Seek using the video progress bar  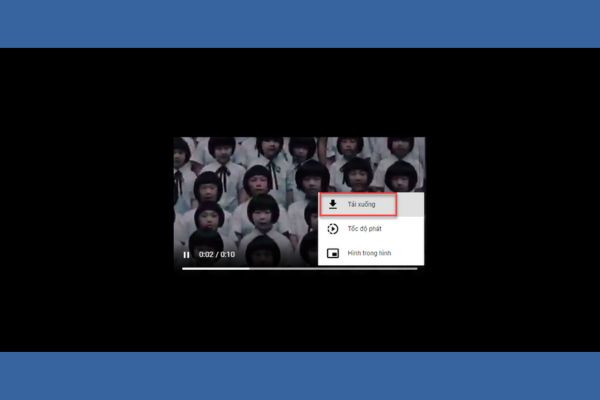point(300,269)
